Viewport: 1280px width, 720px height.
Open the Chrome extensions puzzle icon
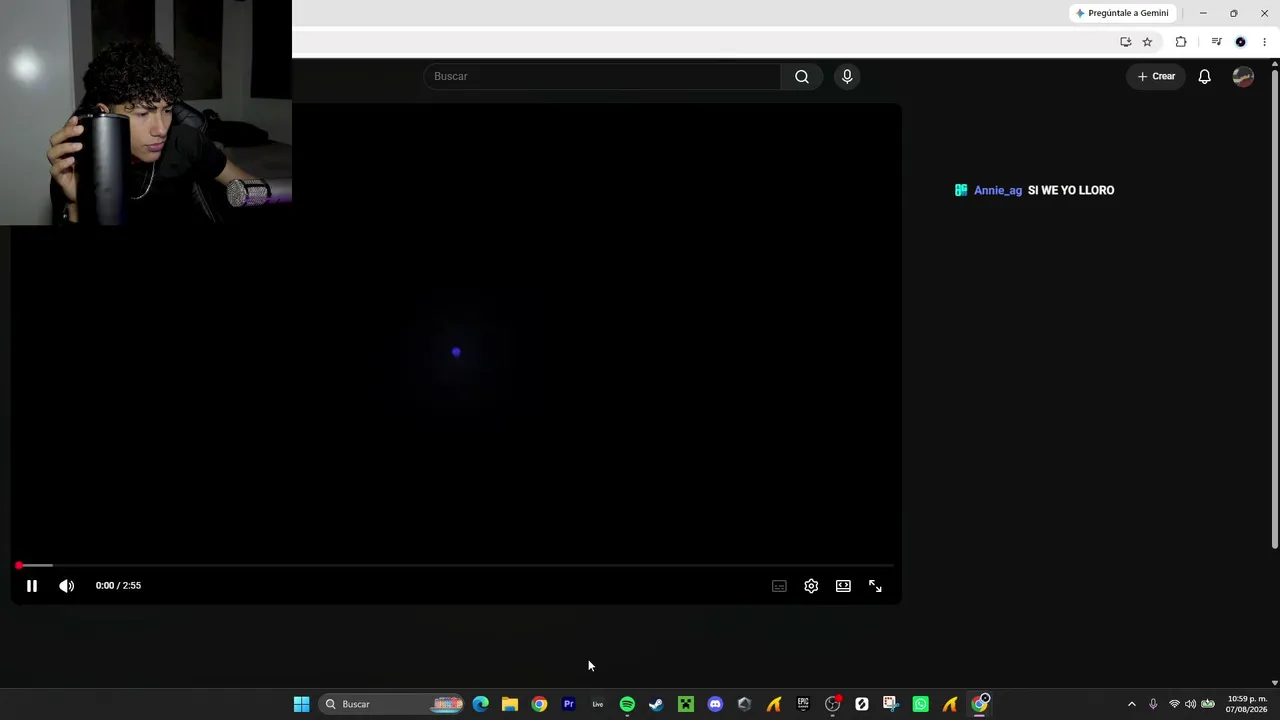[1181, 42]
